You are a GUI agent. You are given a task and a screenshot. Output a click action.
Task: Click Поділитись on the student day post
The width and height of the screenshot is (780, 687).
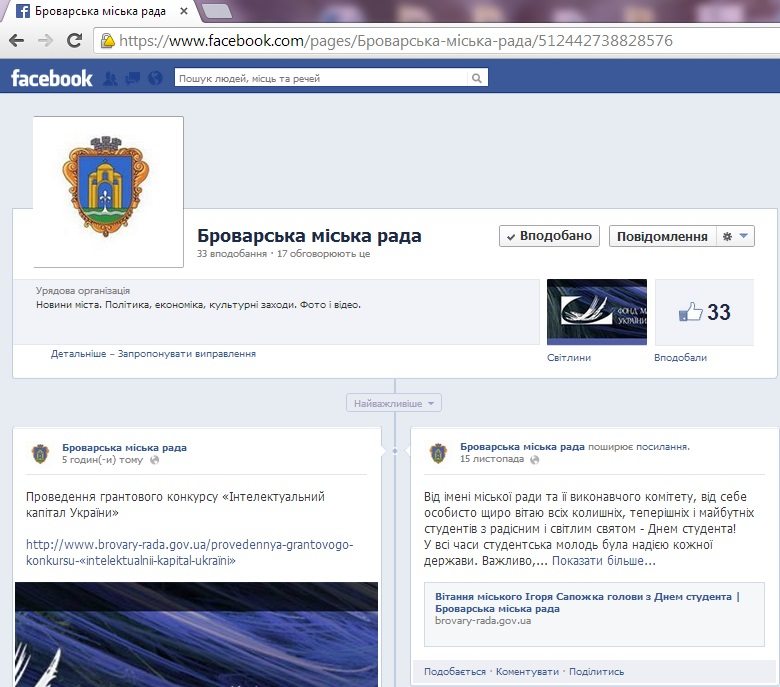(596, 672)
